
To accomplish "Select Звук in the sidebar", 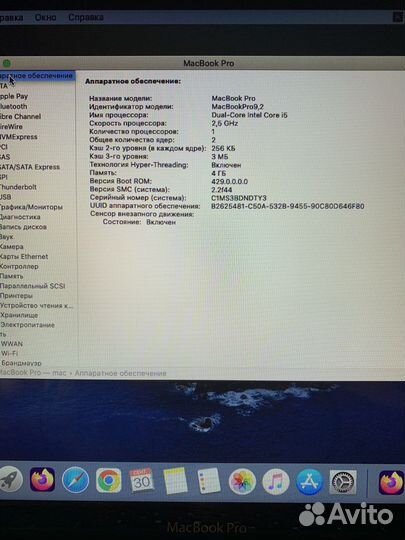I will (x=7, y=237).
